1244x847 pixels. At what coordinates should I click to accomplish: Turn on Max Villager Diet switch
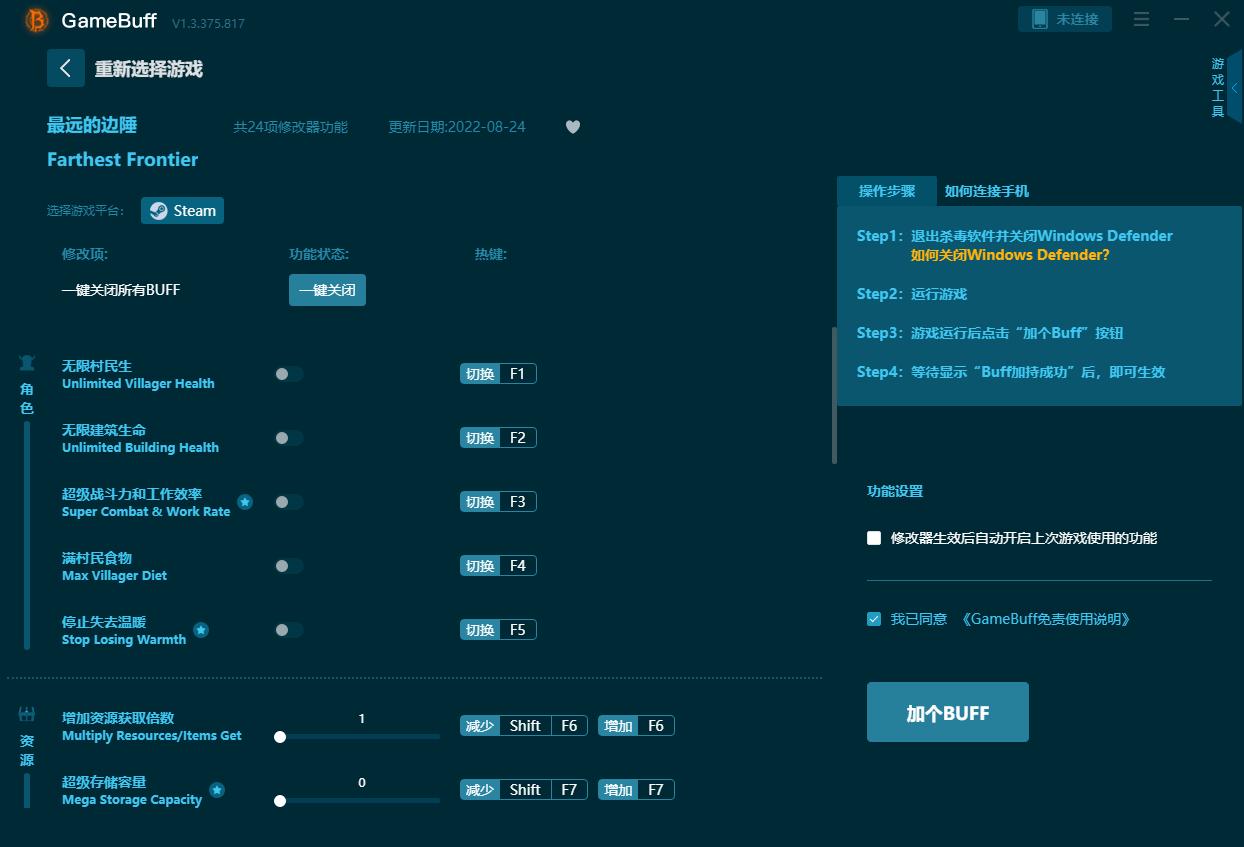coord(288,566)
